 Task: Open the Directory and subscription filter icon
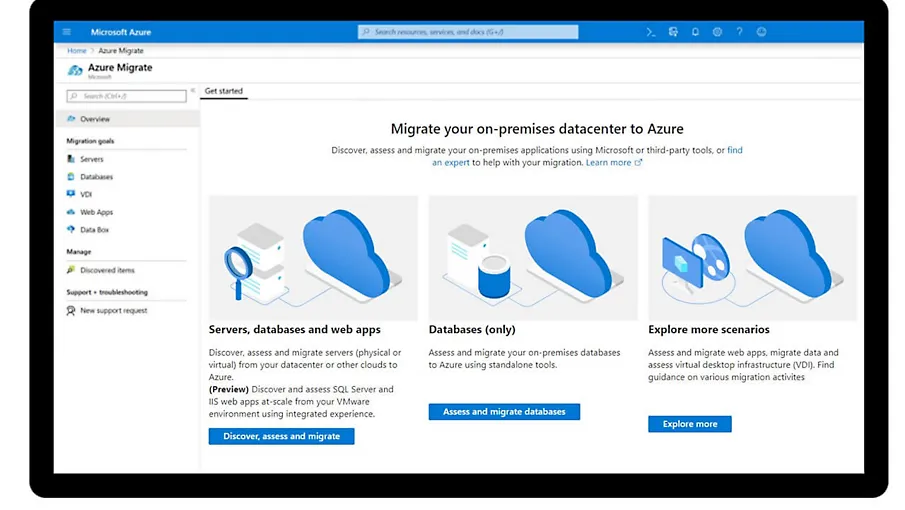[x=673, y=32]
